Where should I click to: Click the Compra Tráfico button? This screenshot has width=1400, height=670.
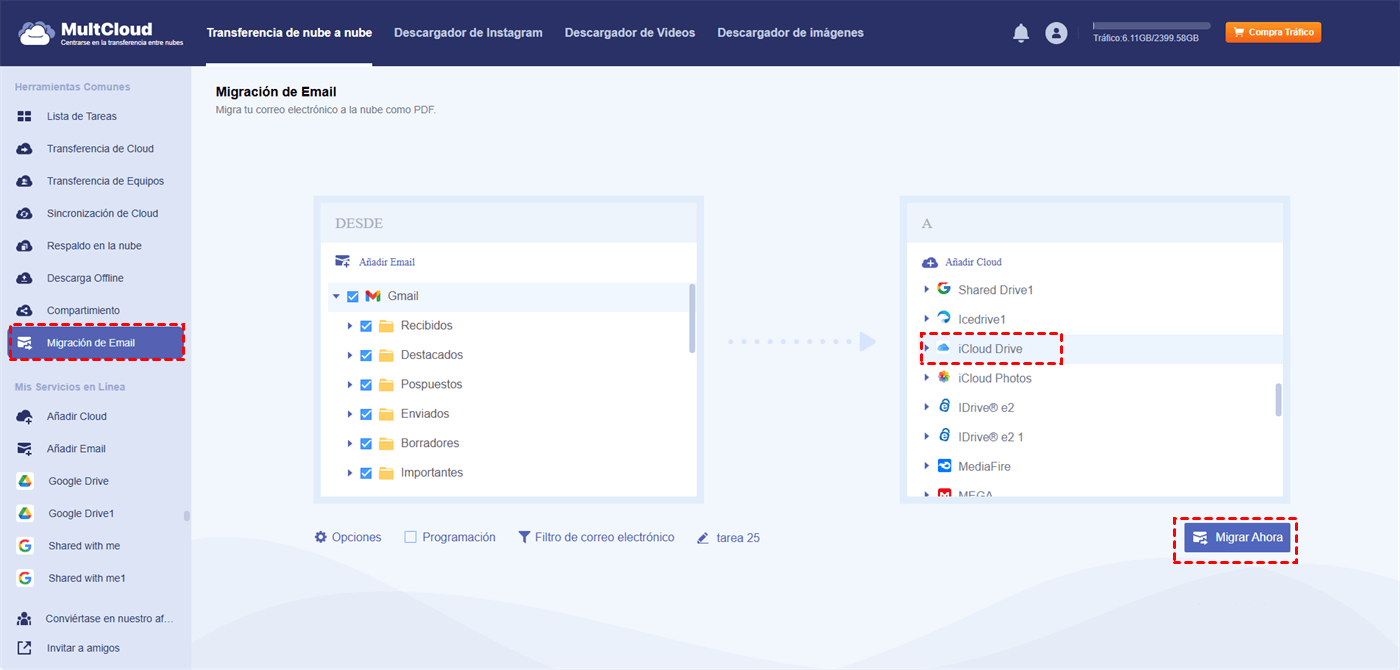point(1273,32)
